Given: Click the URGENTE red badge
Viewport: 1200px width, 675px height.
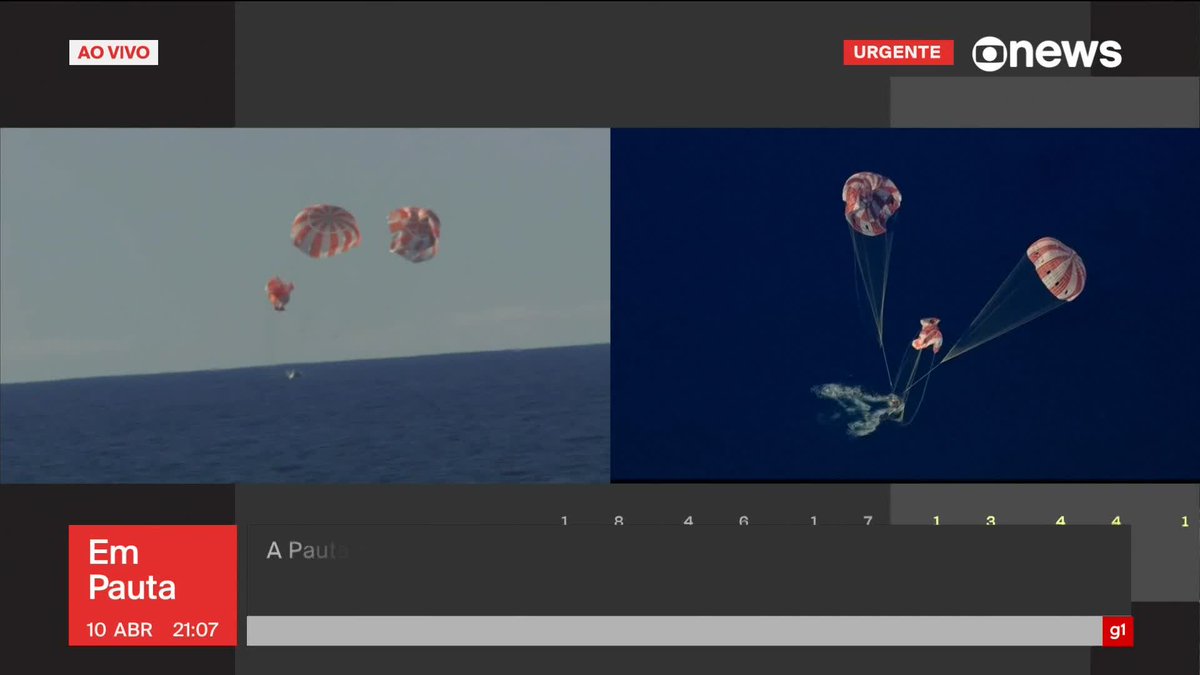Looking at the screenshot, I should 898,52.
